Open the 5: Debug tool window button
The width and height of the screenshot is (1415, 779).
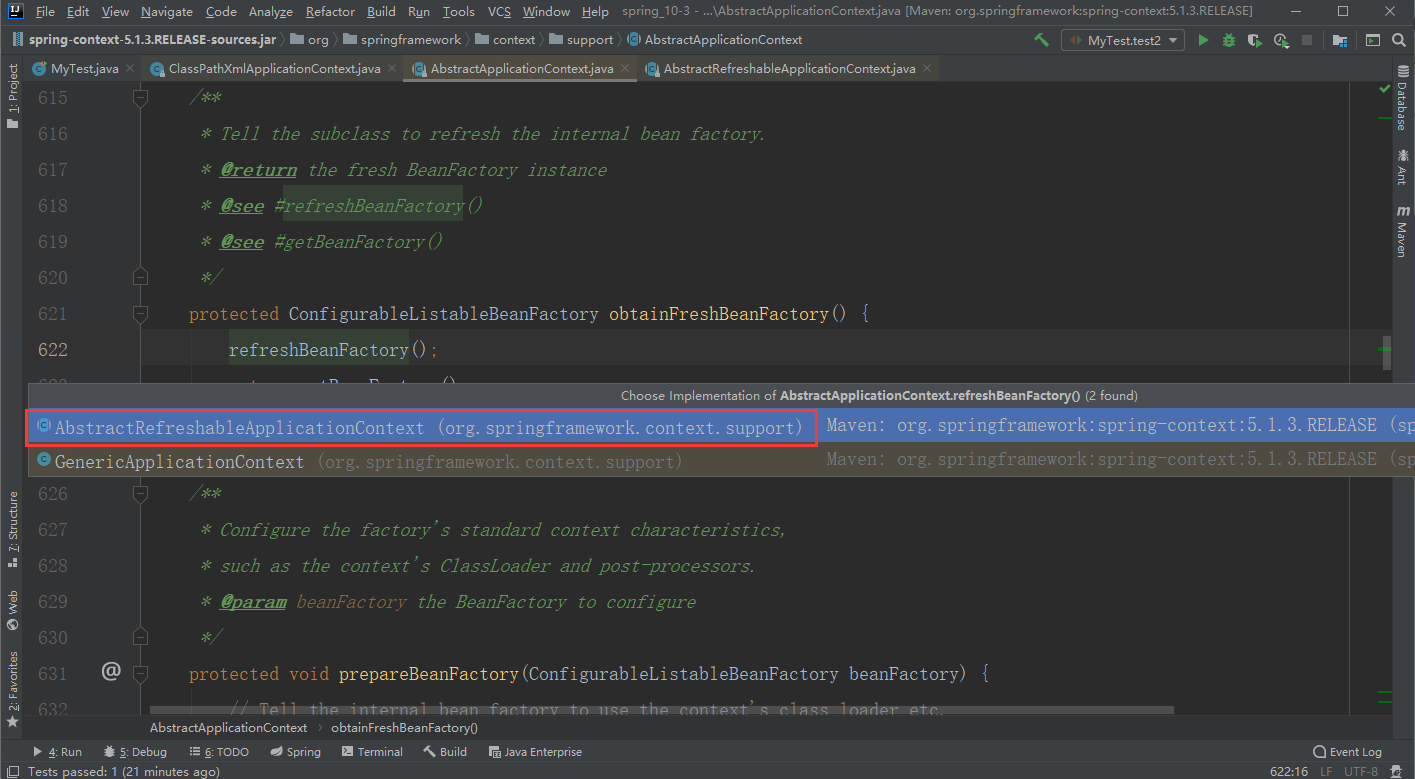pos(135,752)
